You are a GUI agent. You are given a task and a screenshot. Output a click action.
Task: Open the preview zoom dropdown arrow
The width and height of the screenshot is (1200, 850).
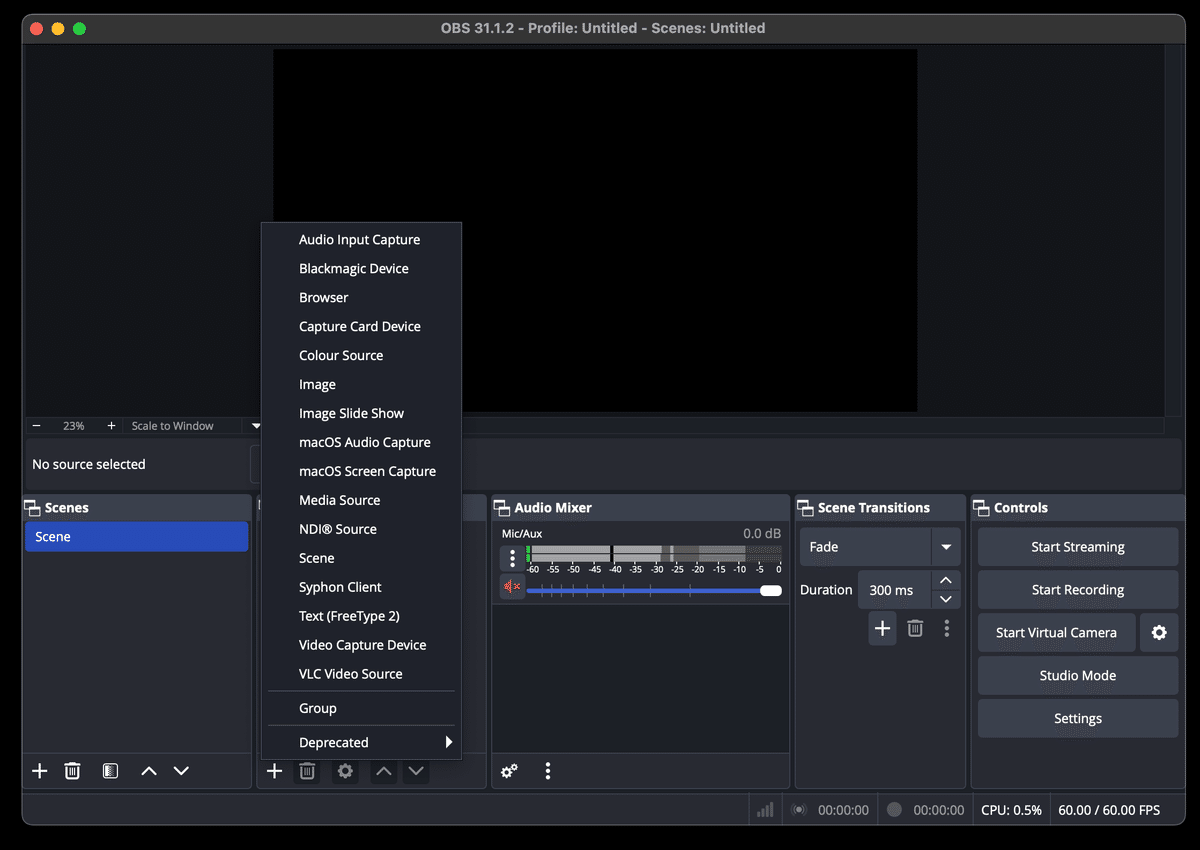click(x=256, y=425)
